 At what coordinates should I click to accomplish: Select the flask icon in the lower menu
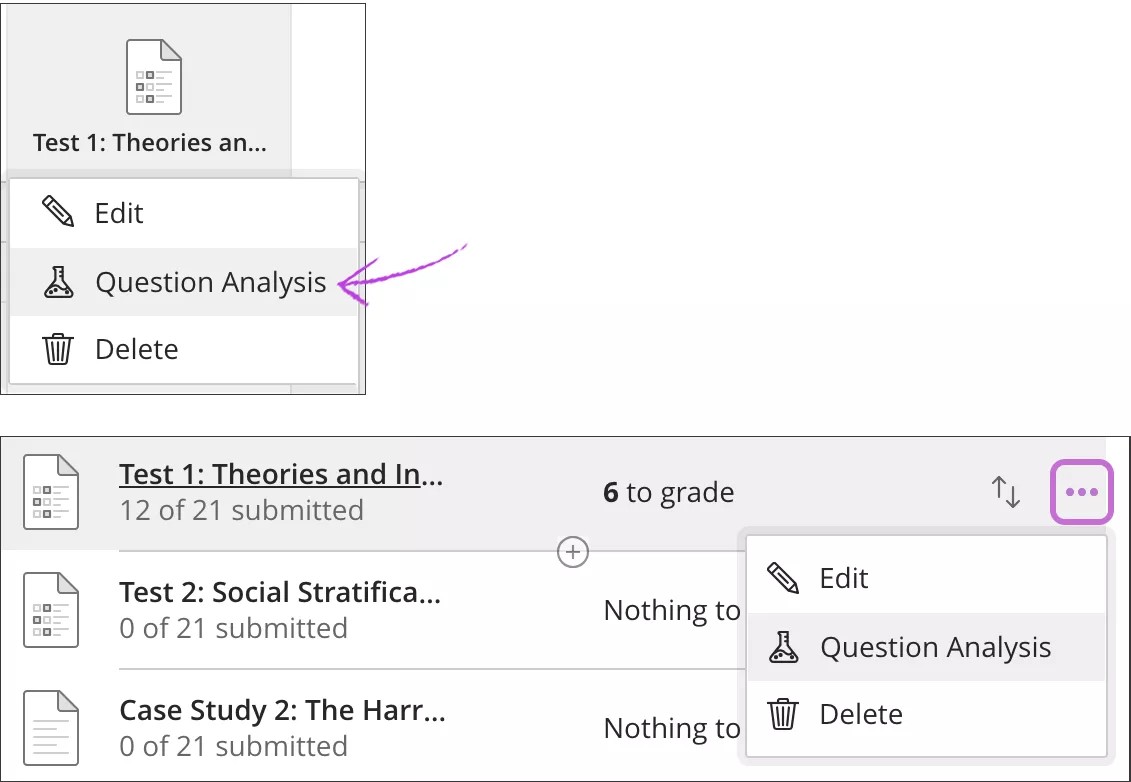(783, 646)
